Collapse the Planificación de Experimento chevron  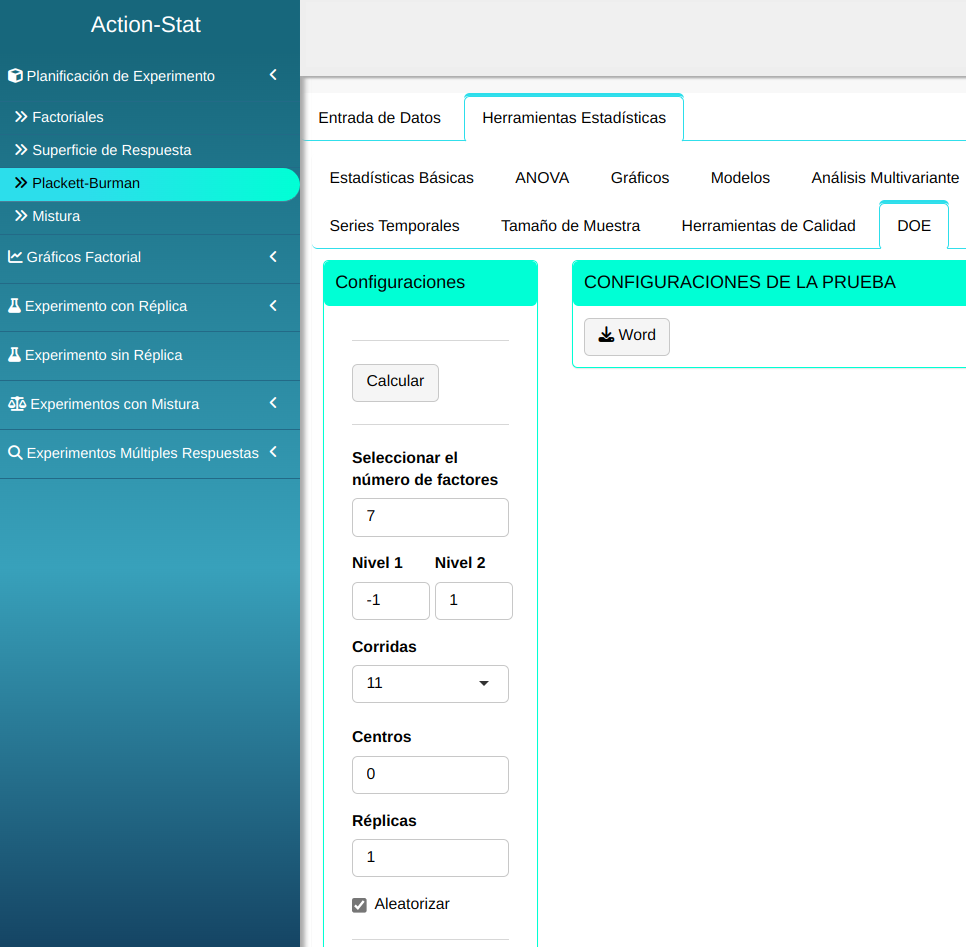[273, 75]
